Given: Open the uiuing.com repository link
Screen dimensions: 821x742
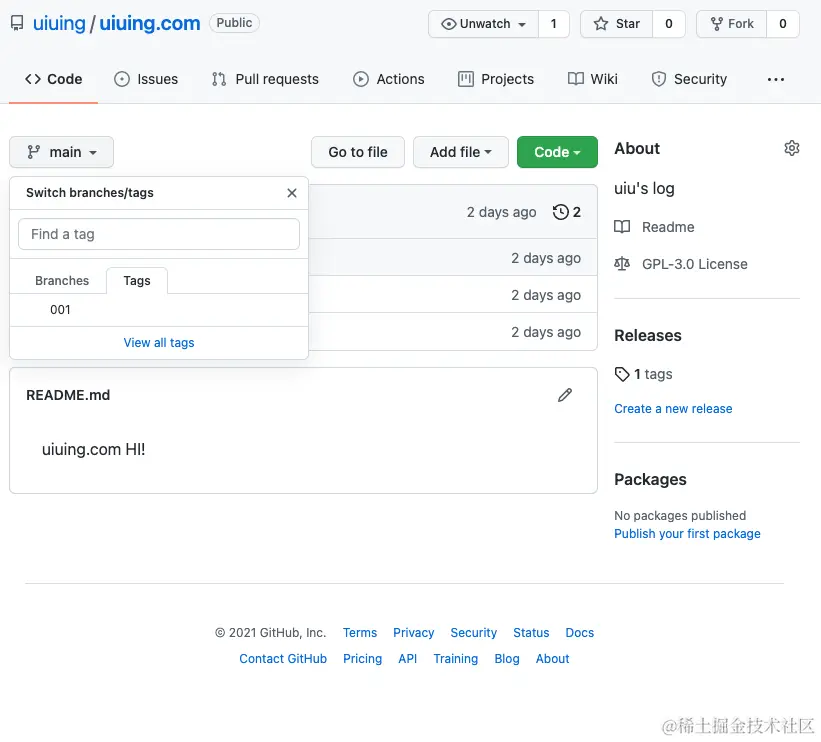Looking at the screenshot, I should coord(150,24).
